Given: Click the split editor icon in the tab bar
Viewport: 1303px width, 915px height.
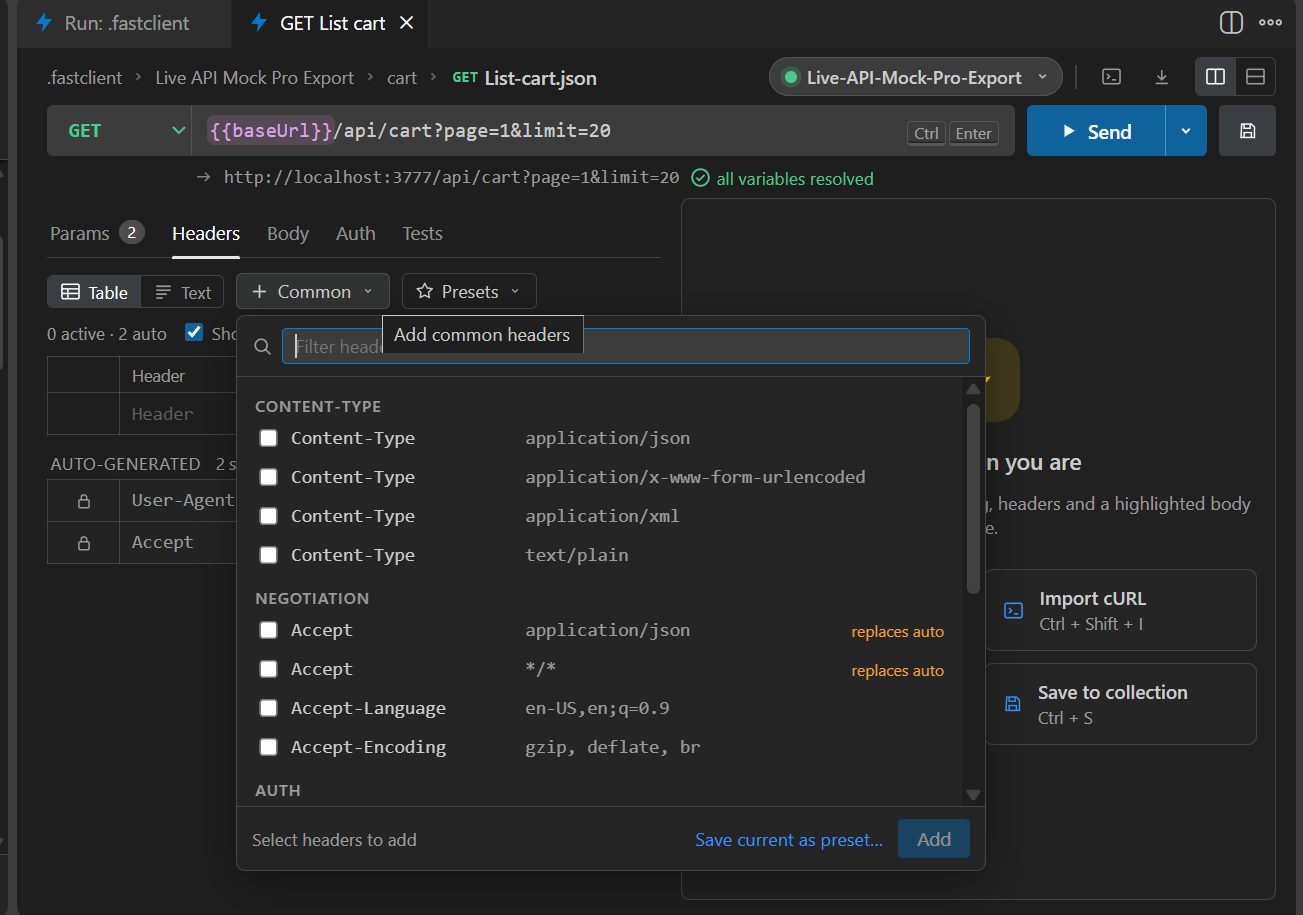Looking at the screenshot, I should pos(1231,22).
